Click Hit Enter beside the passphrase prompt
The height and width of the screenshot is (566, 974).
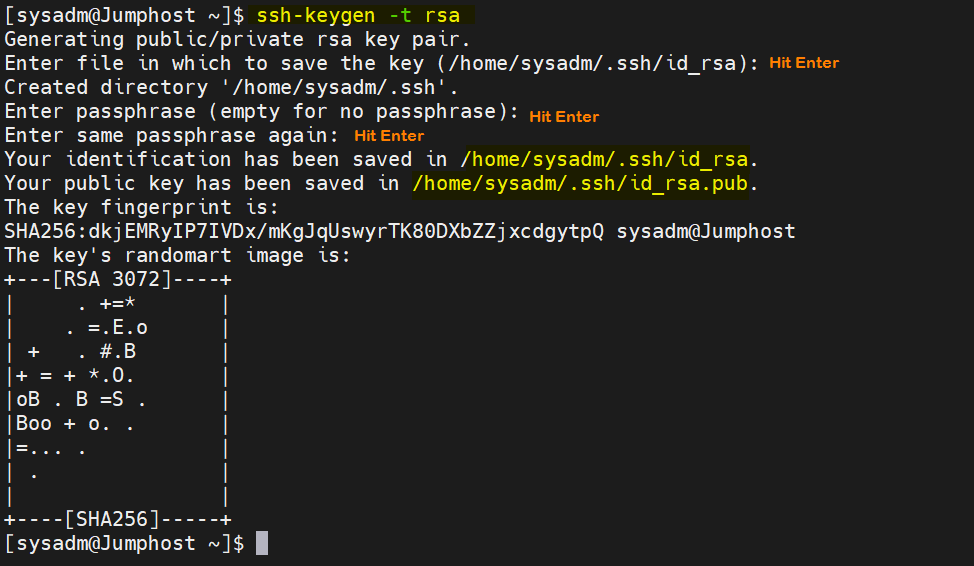click(x=564, y=117)
